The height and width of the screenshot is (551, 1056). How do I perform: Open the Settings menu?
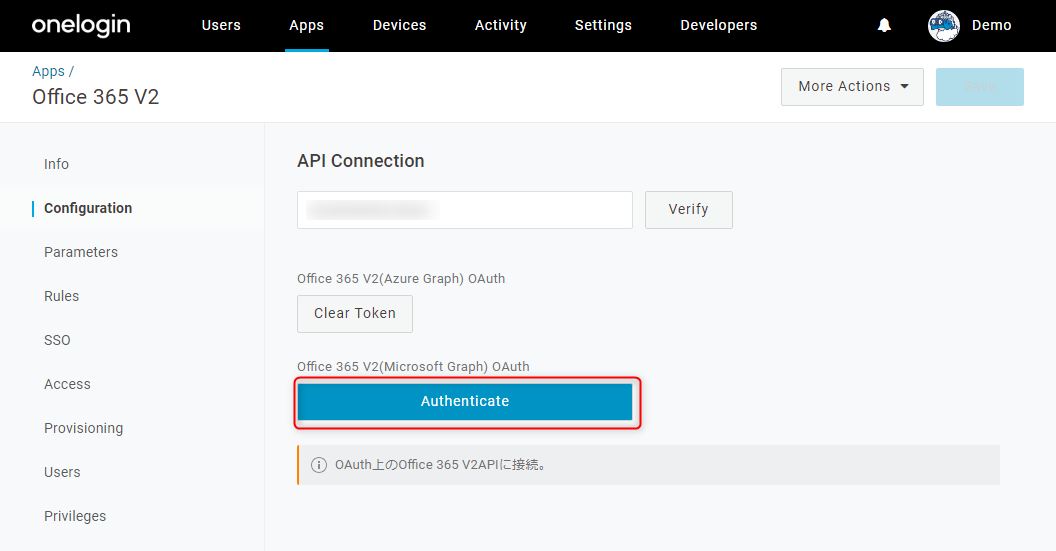point(603,26)
